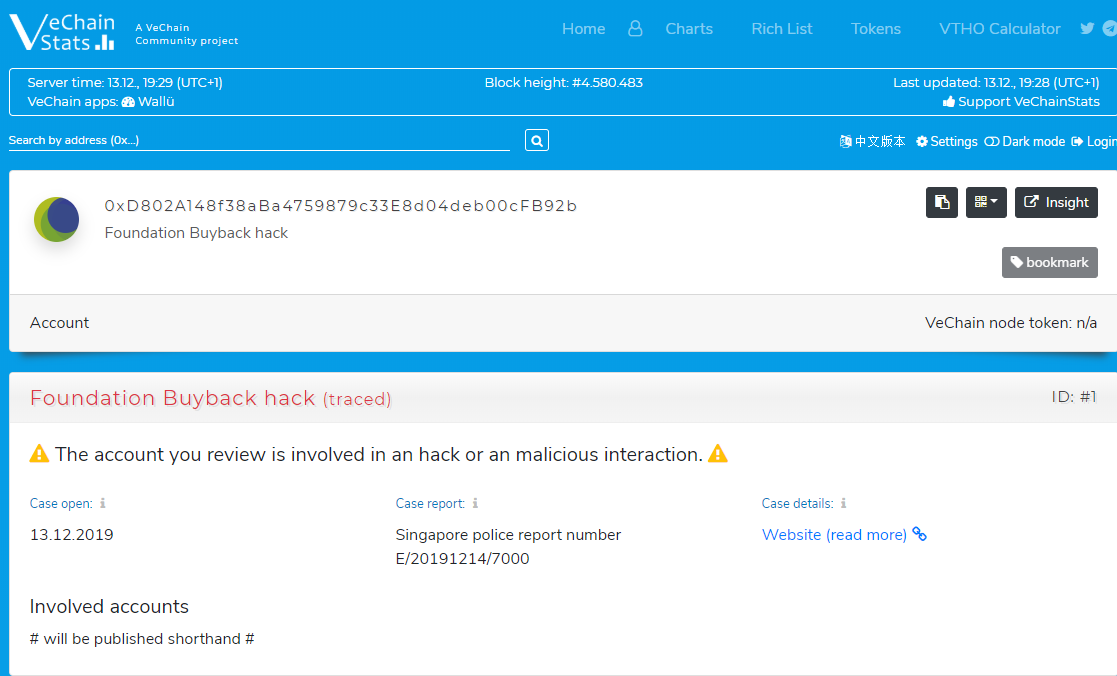Screen dimensions: 1117x676
Task: Switch to Chinese version 中文版本
Action: 873,141
